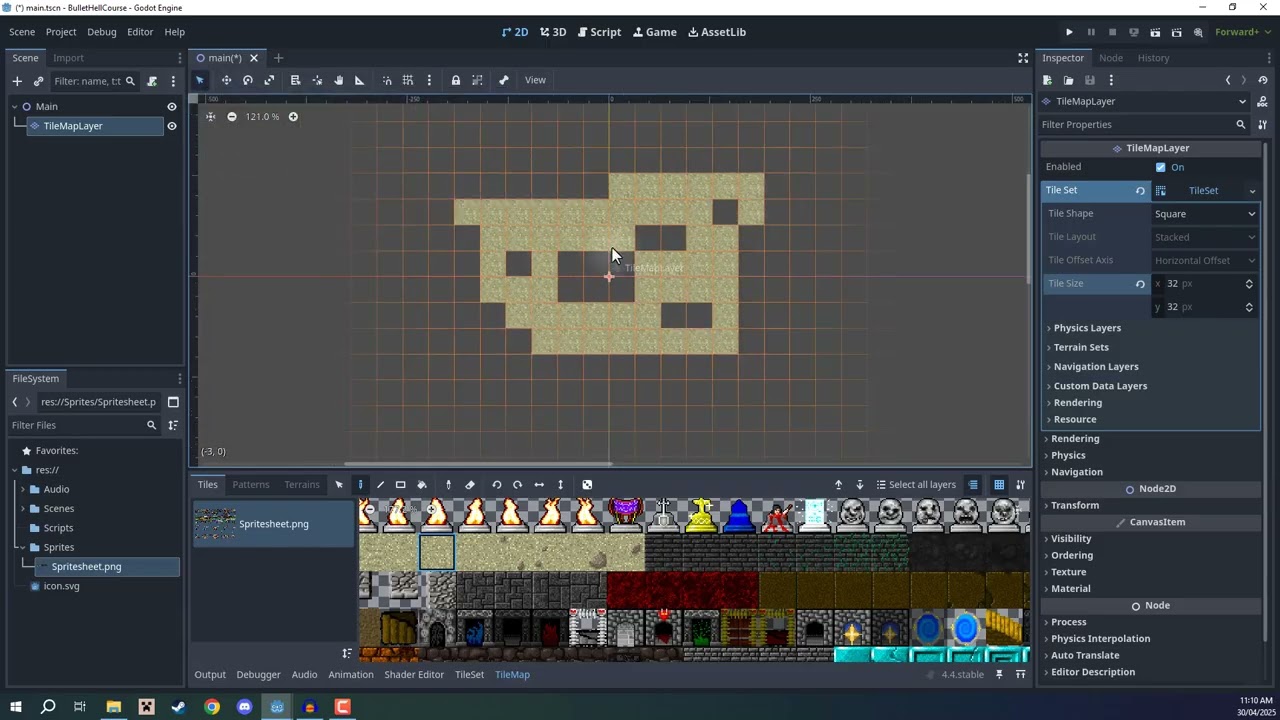Center the viewport view
1280x720 pixels.
(x=210, y=117)
